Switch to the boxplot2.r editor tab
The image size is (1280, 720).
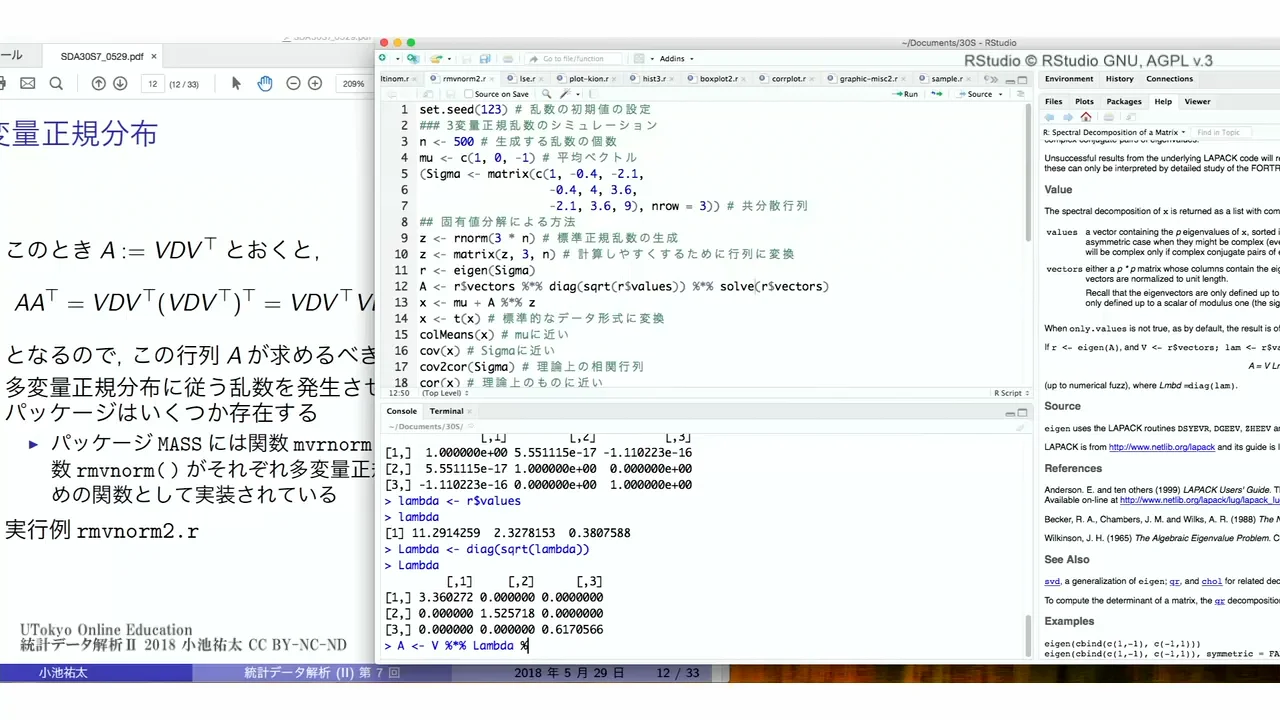click(x=719, y=79)
